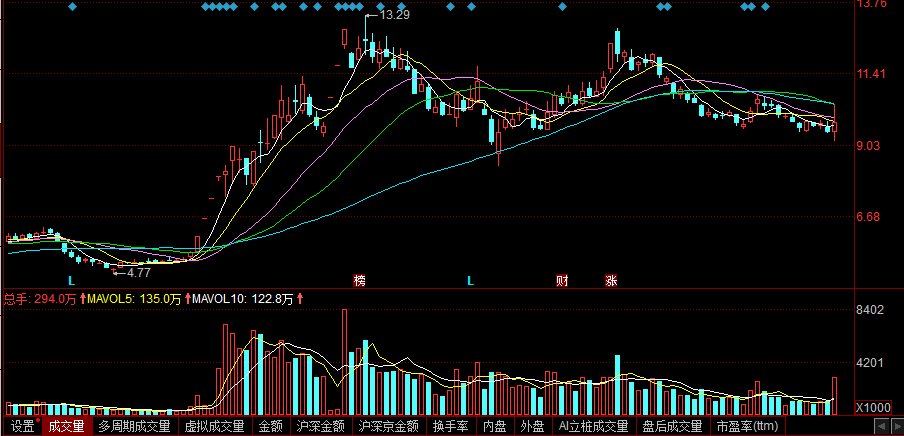Click the last red volume bar on the right

pyautogui.click(x=834, y=396)
